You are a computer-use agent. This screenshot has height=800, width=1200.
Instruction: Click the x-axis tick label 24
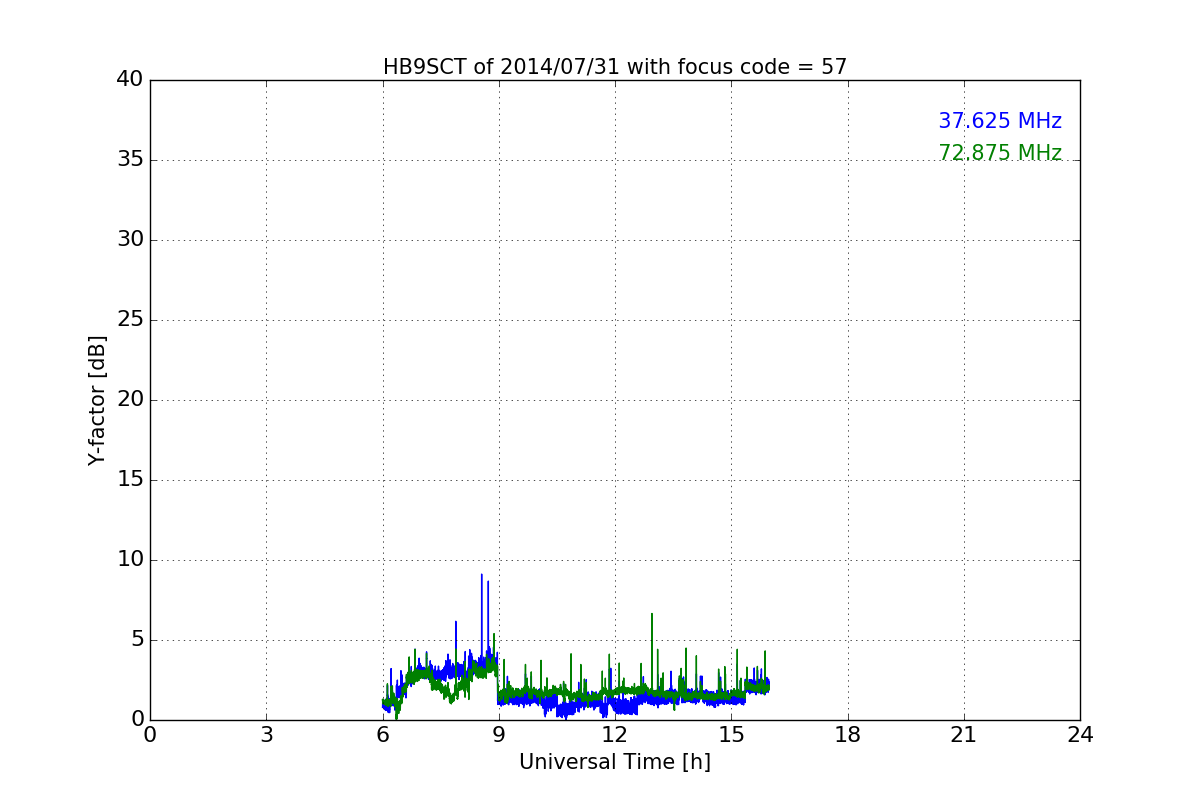(1080, 735)
